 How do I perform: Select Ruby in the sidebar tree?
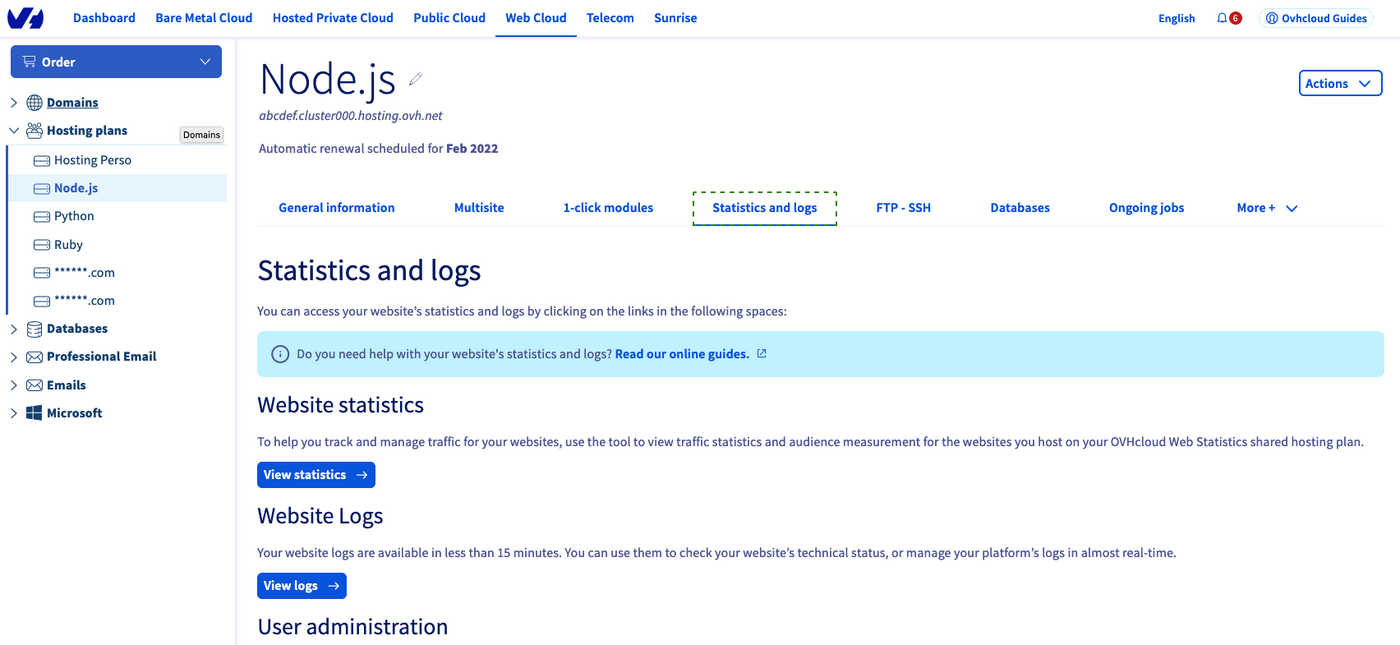(69, 244)
